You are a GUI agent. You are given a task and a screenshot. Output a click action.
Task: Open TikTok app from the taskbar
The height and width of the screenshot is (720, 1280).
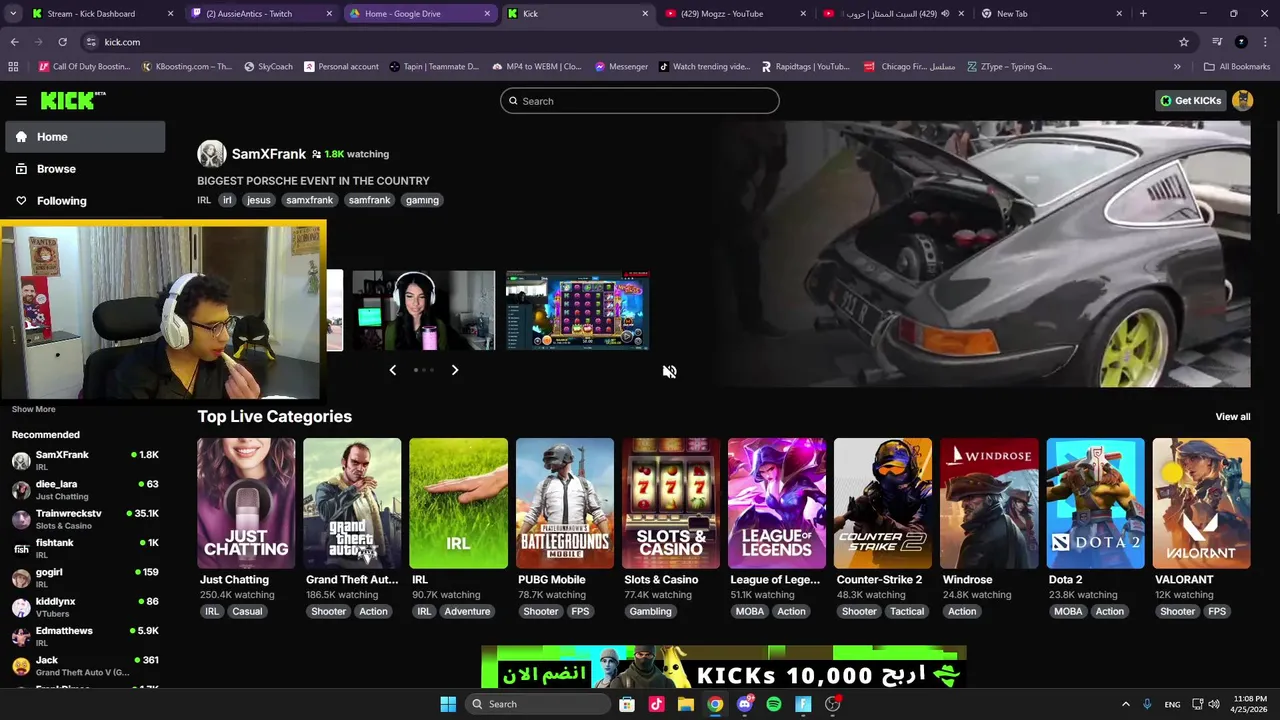pos(656,704)
